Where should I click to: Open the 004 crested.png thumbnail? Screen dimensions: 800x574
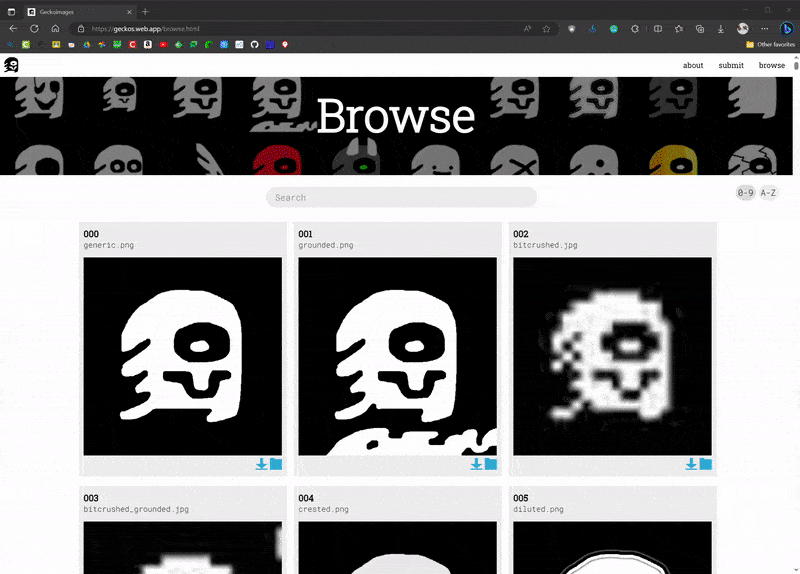coord(397,547)
